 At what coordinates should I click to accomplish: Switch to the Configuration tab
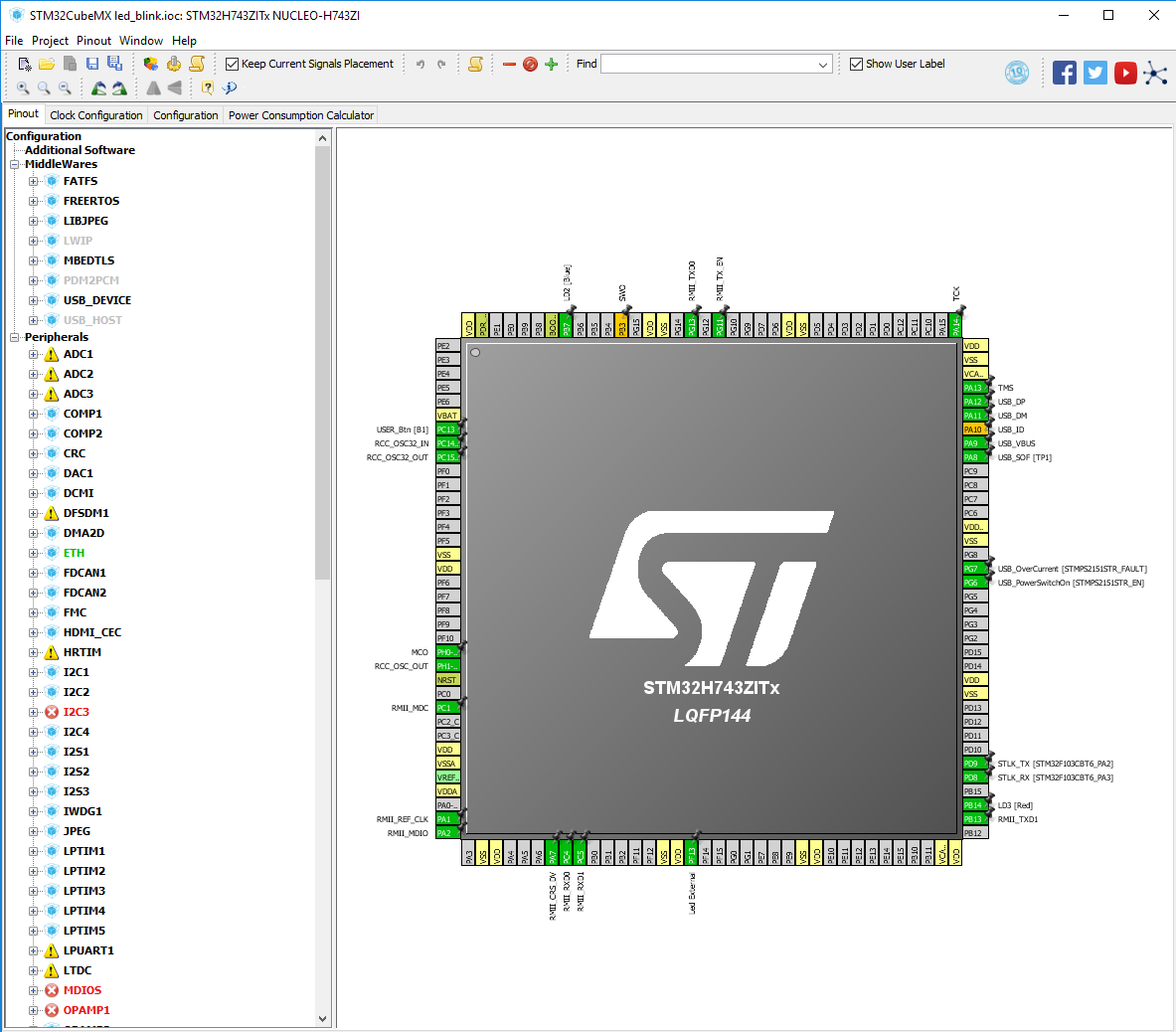pyautogui.click(x=185, y=115)
